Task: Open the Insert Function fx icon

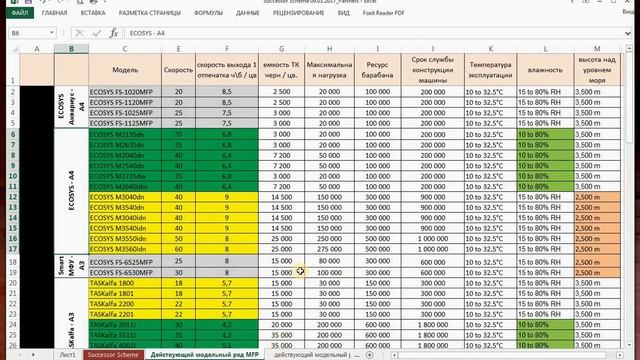Action: (114, 33)
